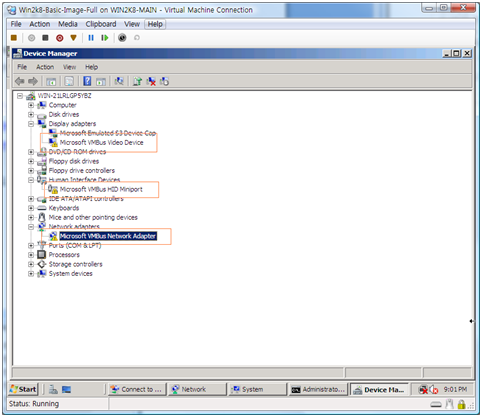Expand the Computer node
482x417 pixels.
[x=31, y=105]
